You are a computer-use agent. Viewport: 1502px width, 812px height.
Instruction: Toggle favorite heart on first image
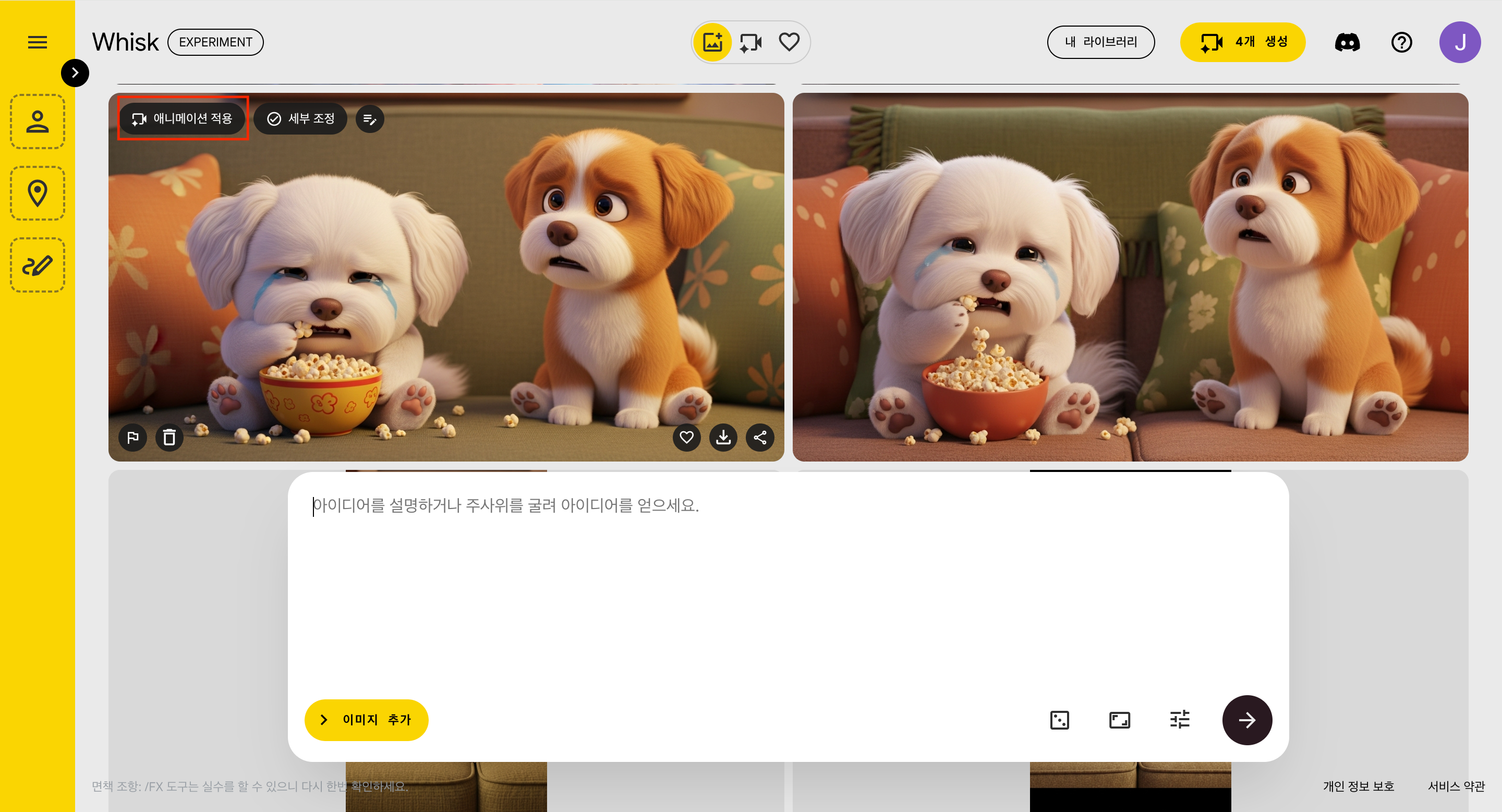[686, 437]
